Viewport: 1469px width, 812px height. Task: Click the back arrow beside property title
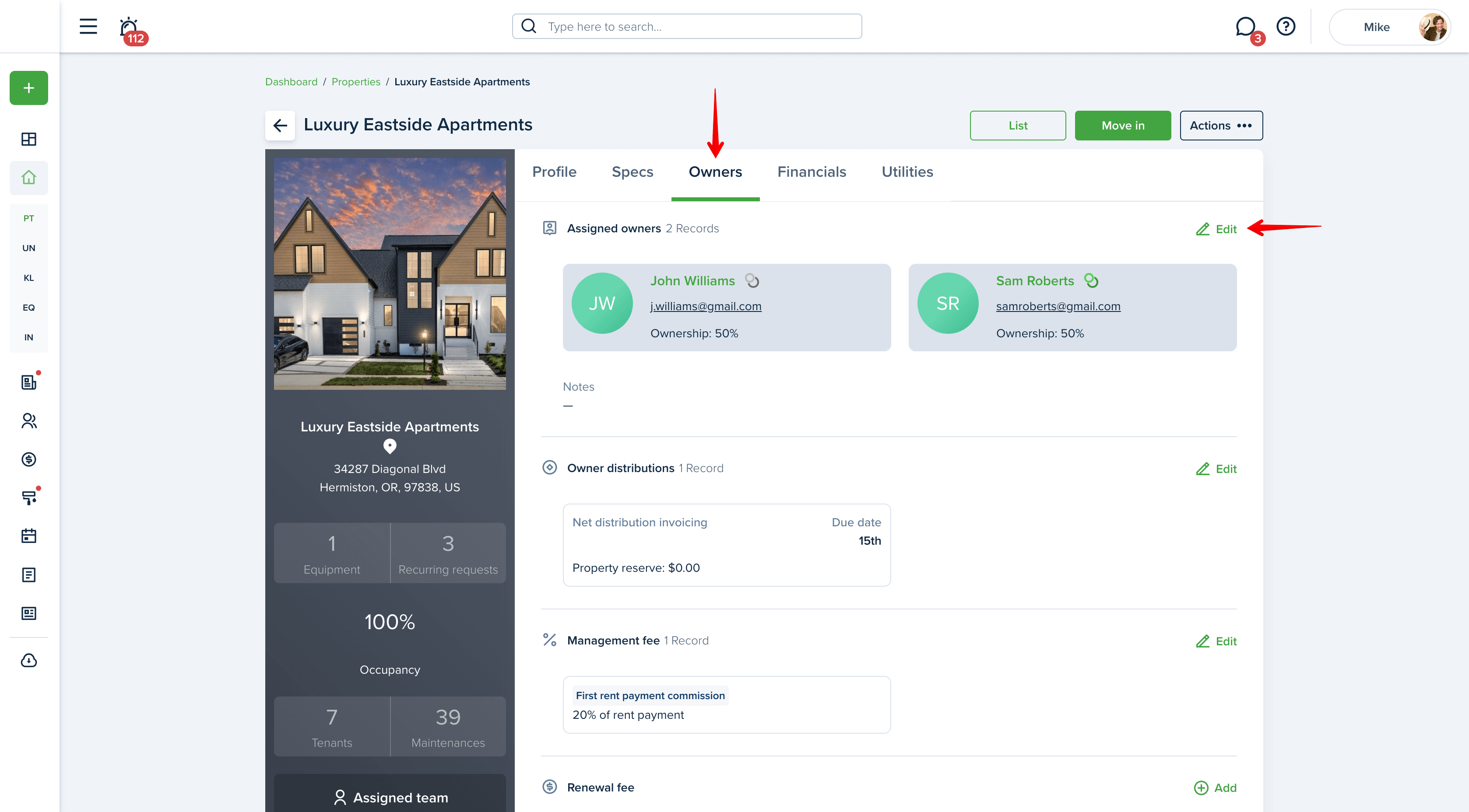pos(280,126)
